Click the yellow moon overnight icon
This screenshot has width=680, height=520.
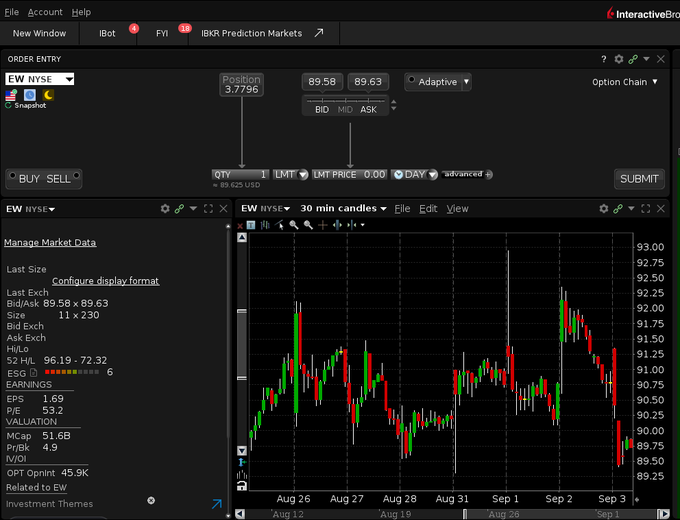tap(48, 95)
